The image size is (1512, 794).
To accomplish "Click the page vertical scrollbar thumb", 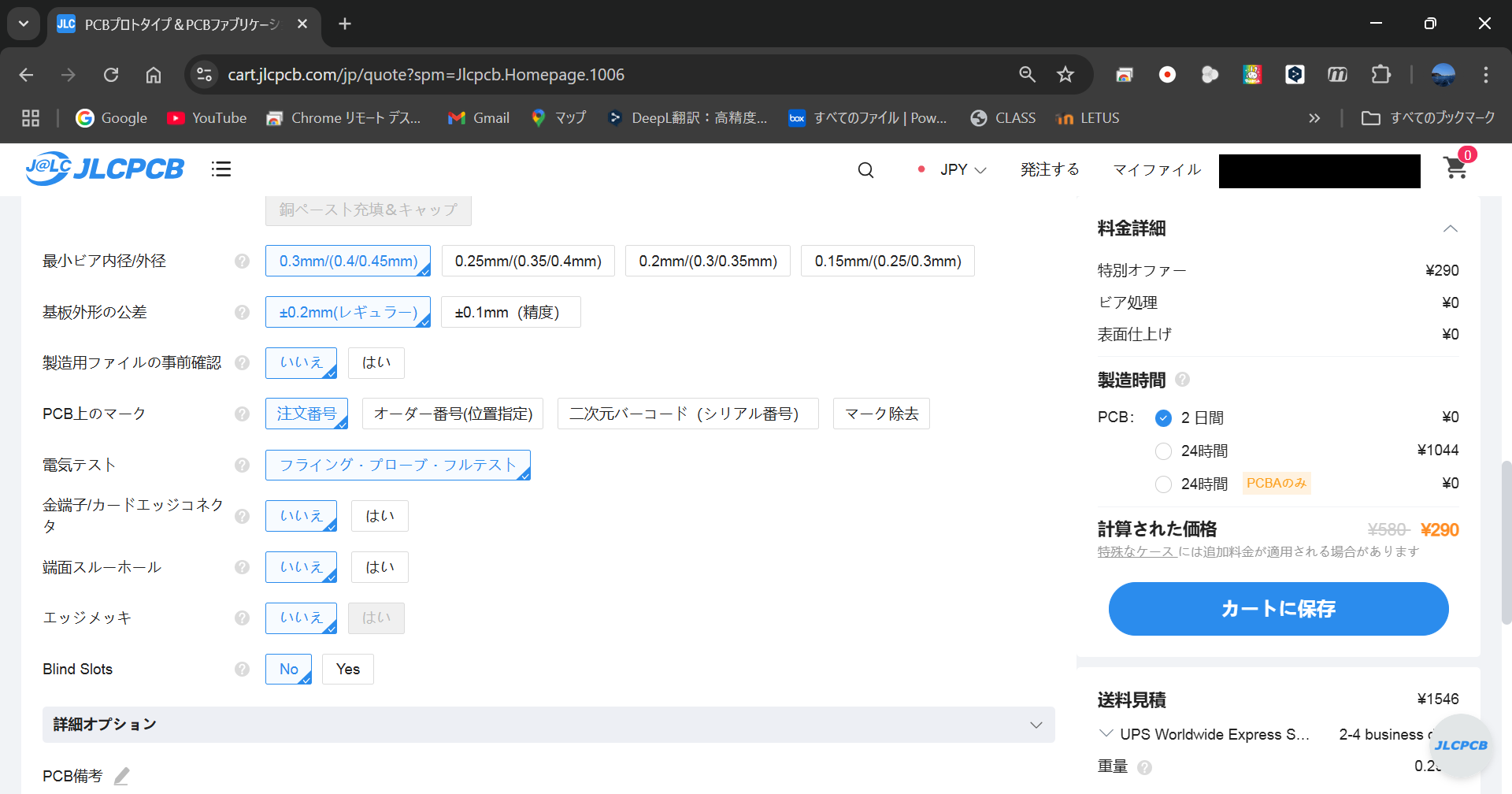I will coord(1506,544).
